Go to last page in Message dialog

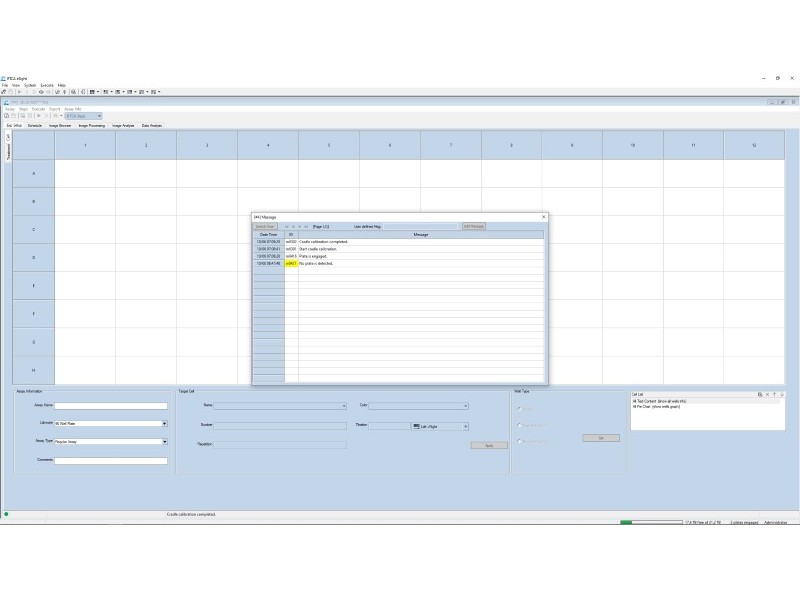[x=306, y=227]
